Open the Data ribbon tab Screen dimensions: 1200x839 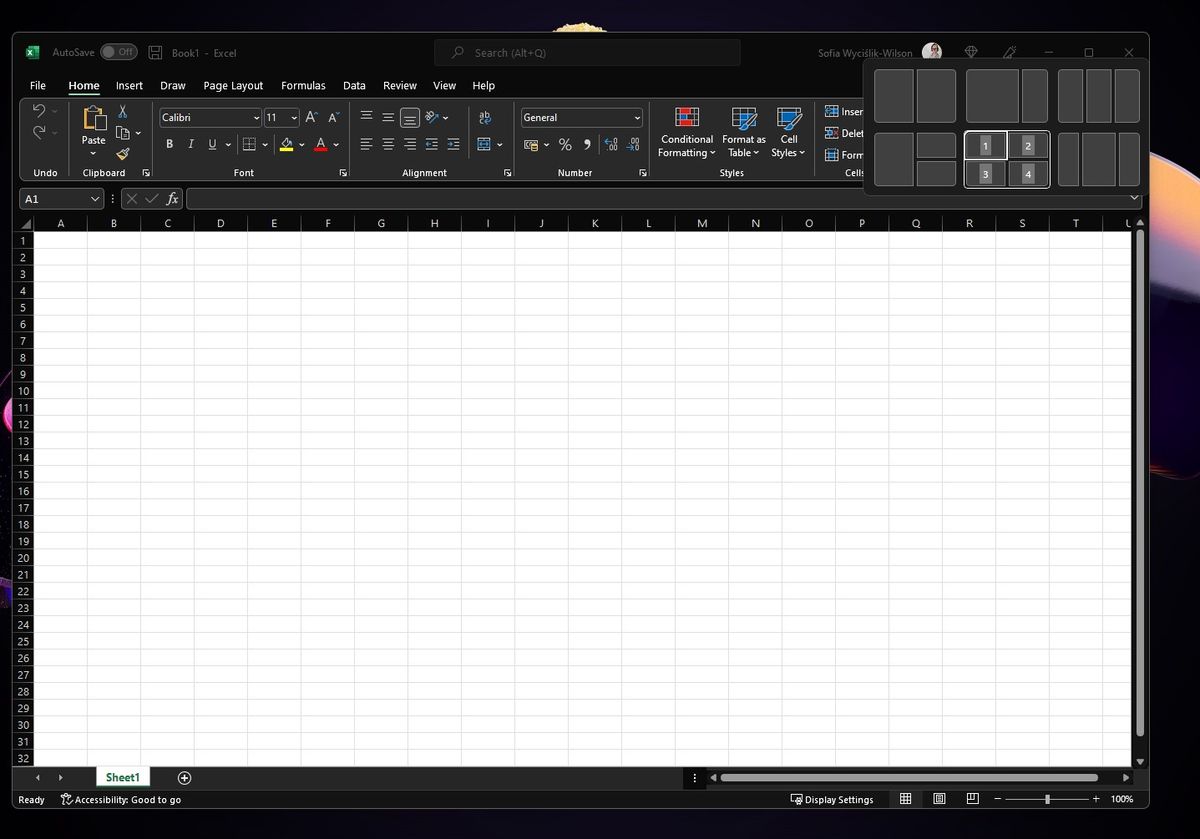pos(354,86)
